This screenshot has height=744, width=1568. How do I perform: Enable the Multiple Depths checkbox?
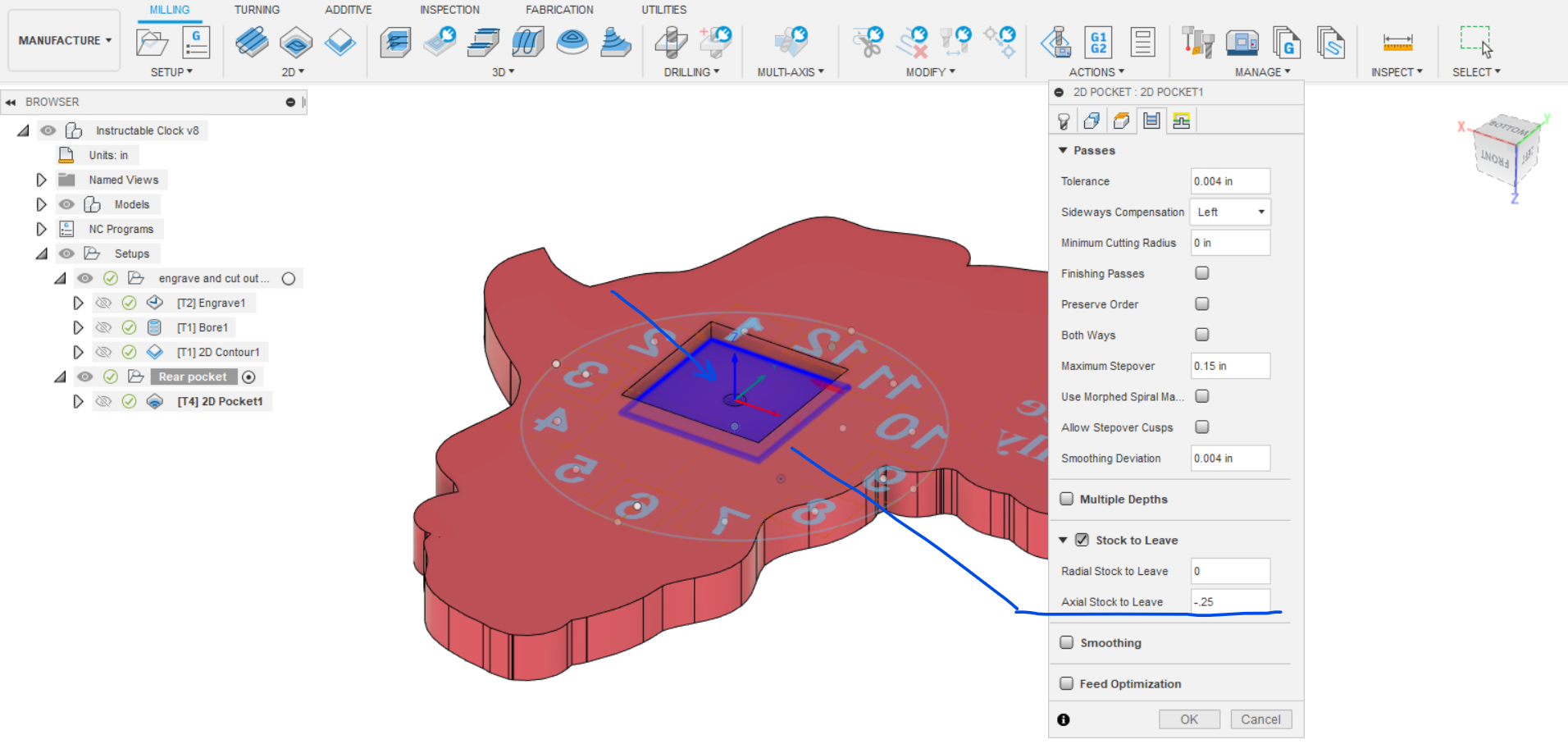tap(1067, 499)
